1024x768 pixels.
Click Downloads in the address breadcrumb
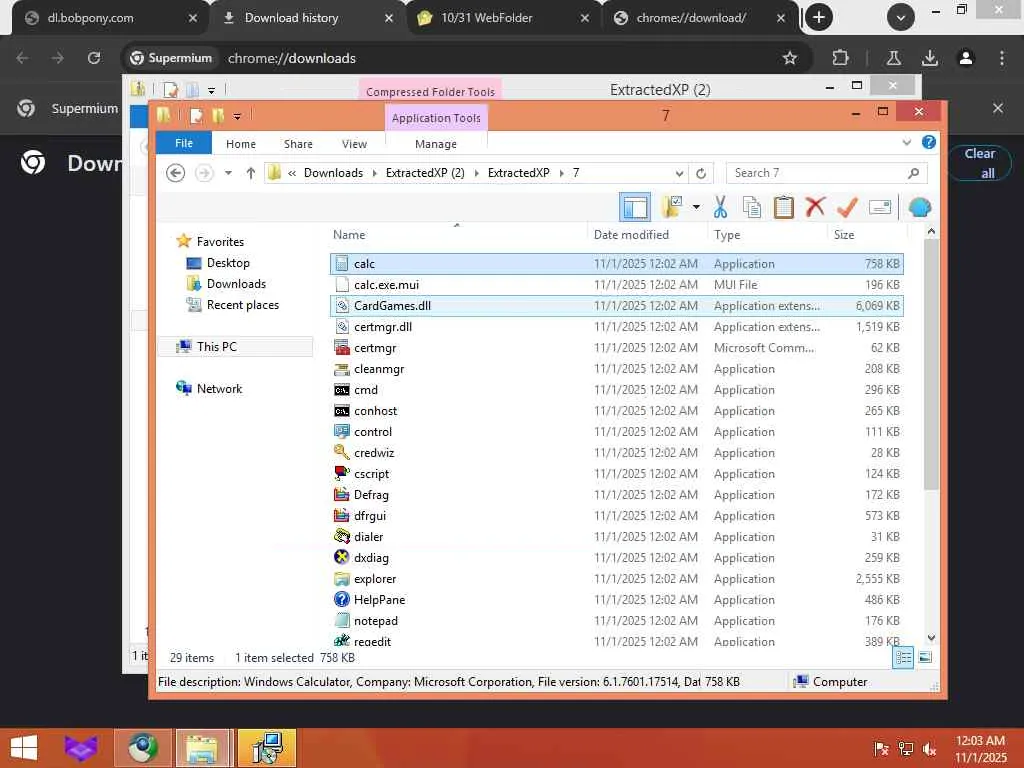point(333,173)
